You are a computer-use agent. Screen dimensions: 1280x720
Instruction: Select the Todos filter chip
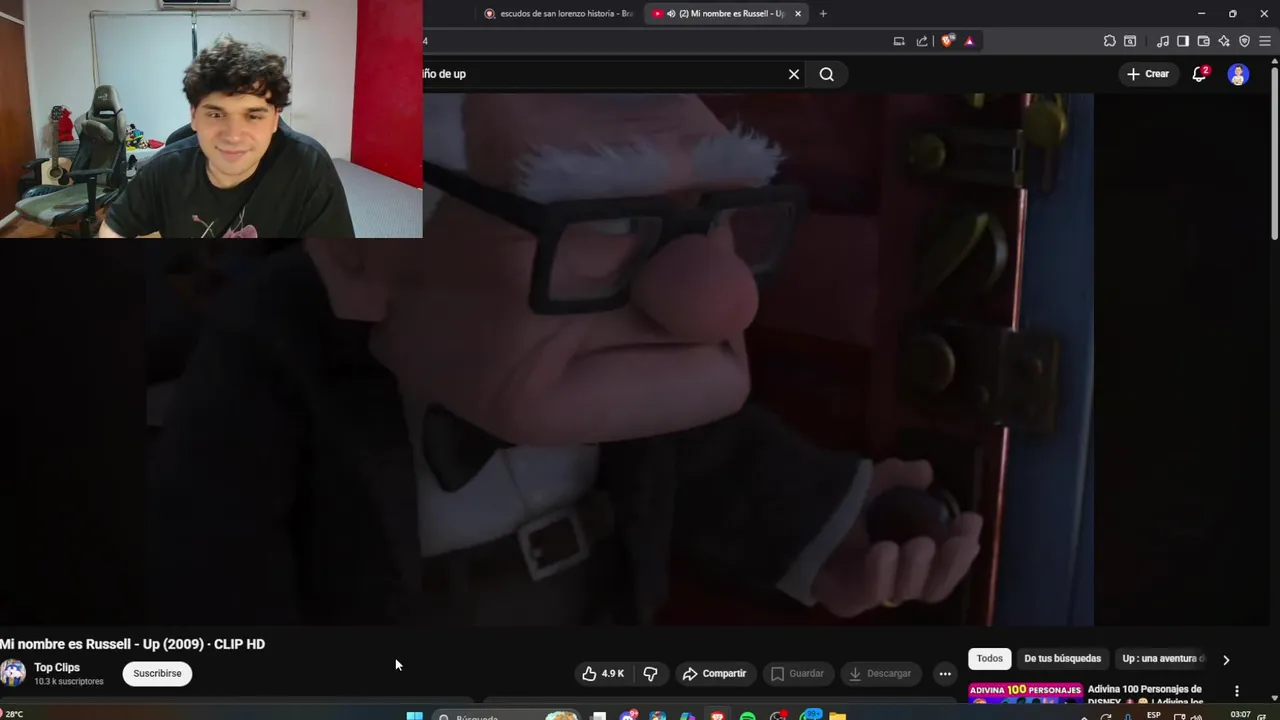pyautogui.click(x=990, y=658)
